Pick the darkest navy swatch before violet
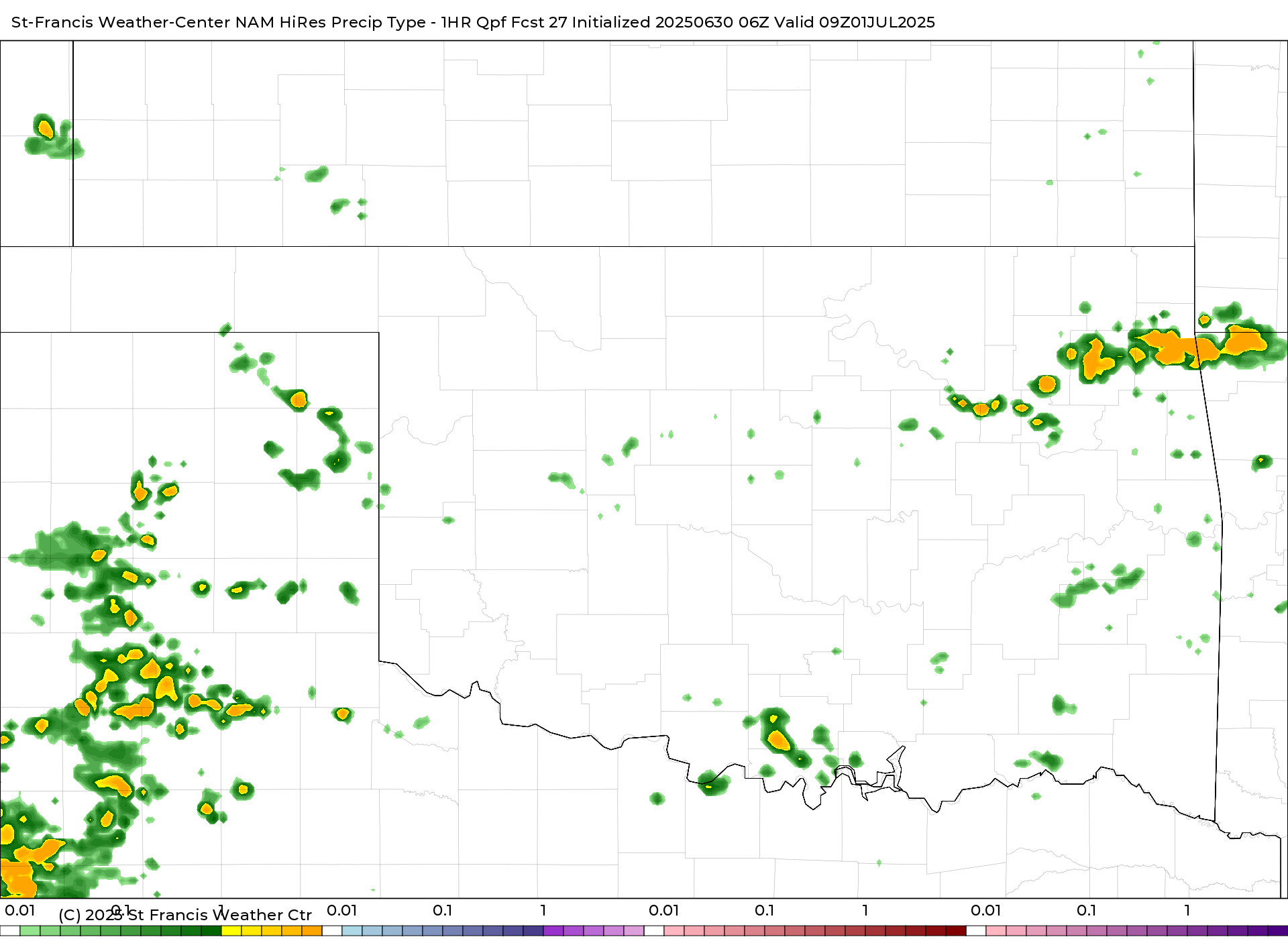 coord(533,931)
